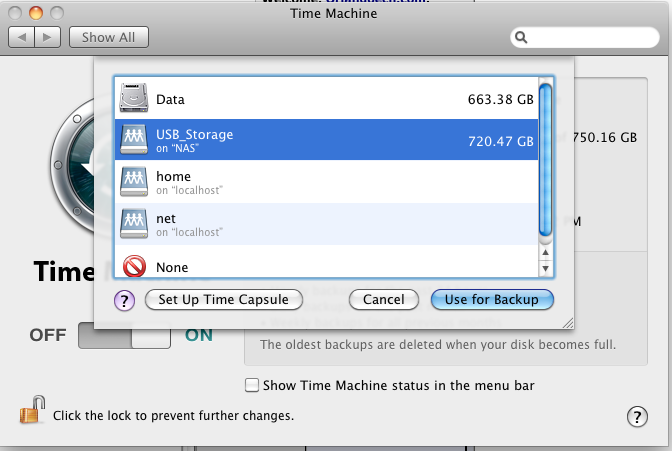This screenshot has width=672, height=451.
Task: Click the net network share icon
Action: [x=134, y=223]
